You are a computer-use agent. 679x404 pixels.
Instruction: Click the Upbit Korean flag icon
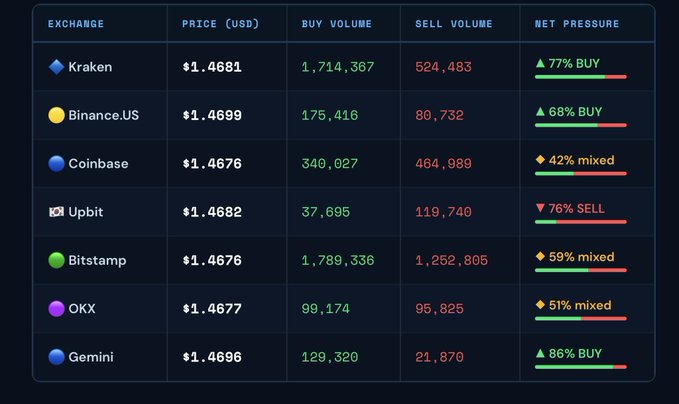coord(56,212)
